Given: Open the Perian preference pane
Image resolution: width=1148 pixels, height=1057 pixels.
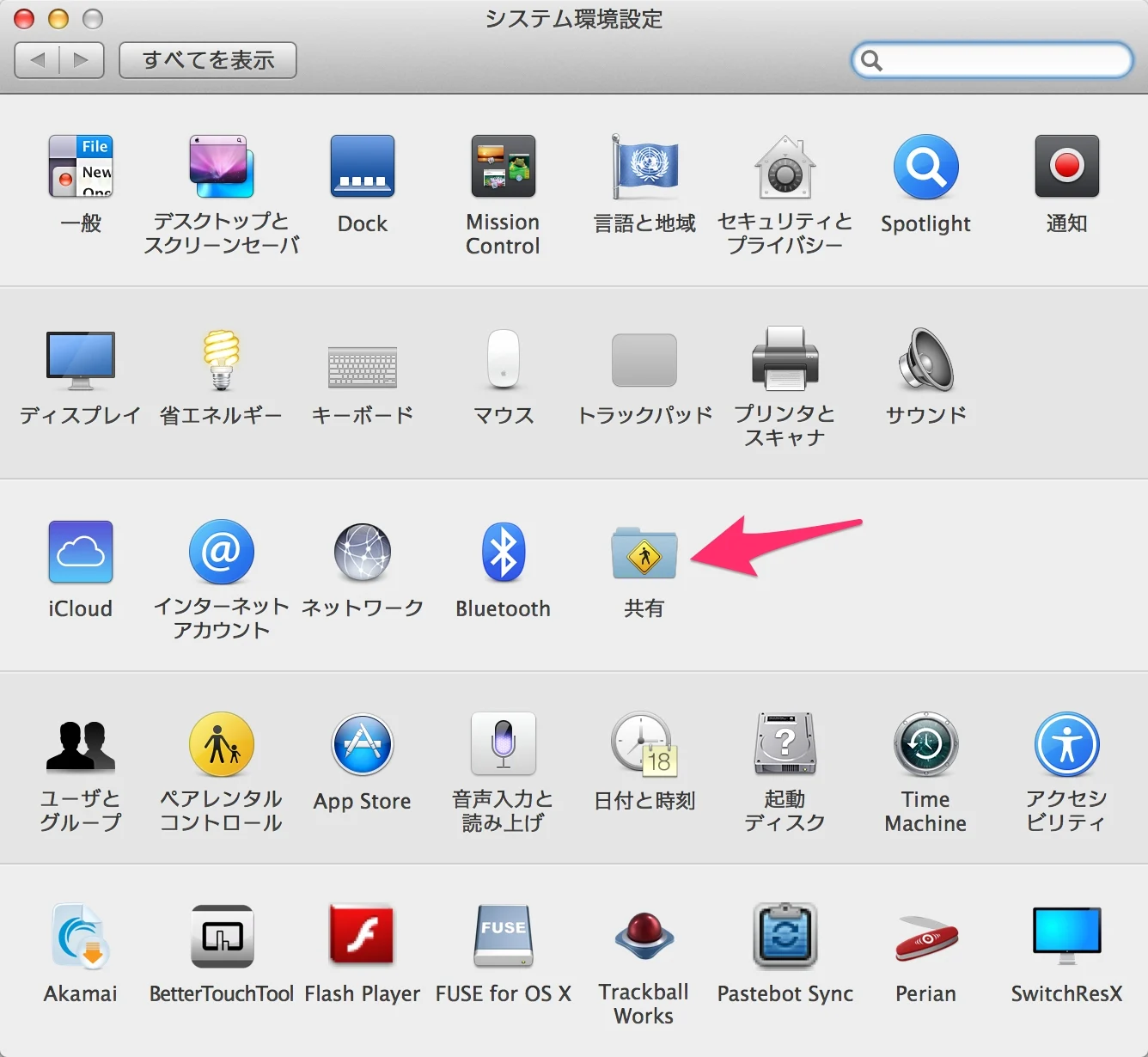Looking at the screenshot, I should (926, 938).
